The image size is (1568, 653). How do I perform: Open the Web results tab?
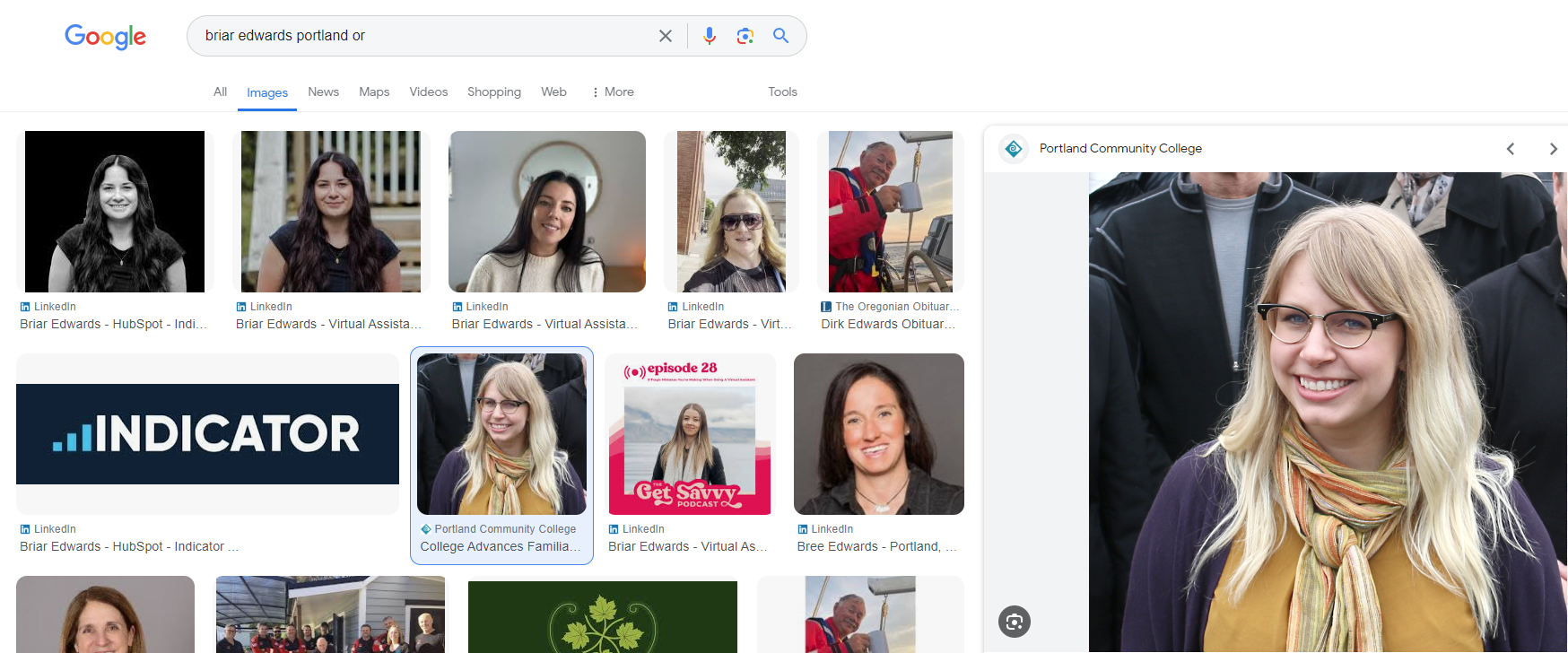(553, 91)
